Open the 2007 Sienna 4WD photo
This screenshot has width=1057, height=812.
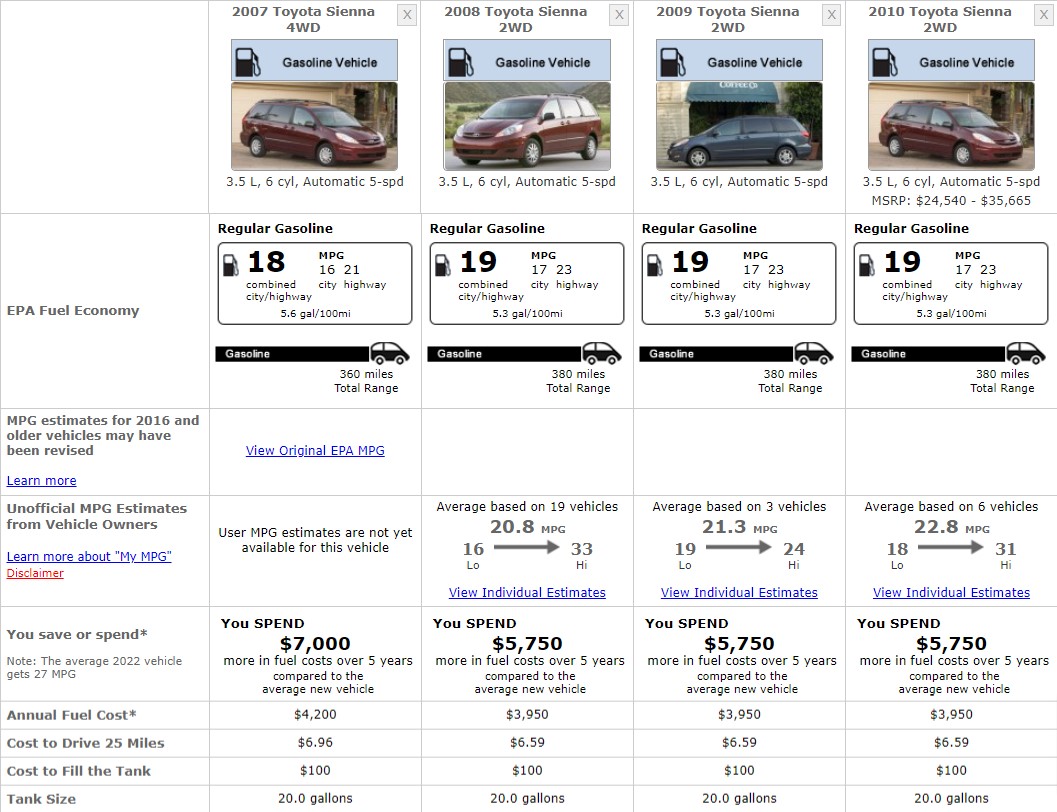click(x=314, y=126)
